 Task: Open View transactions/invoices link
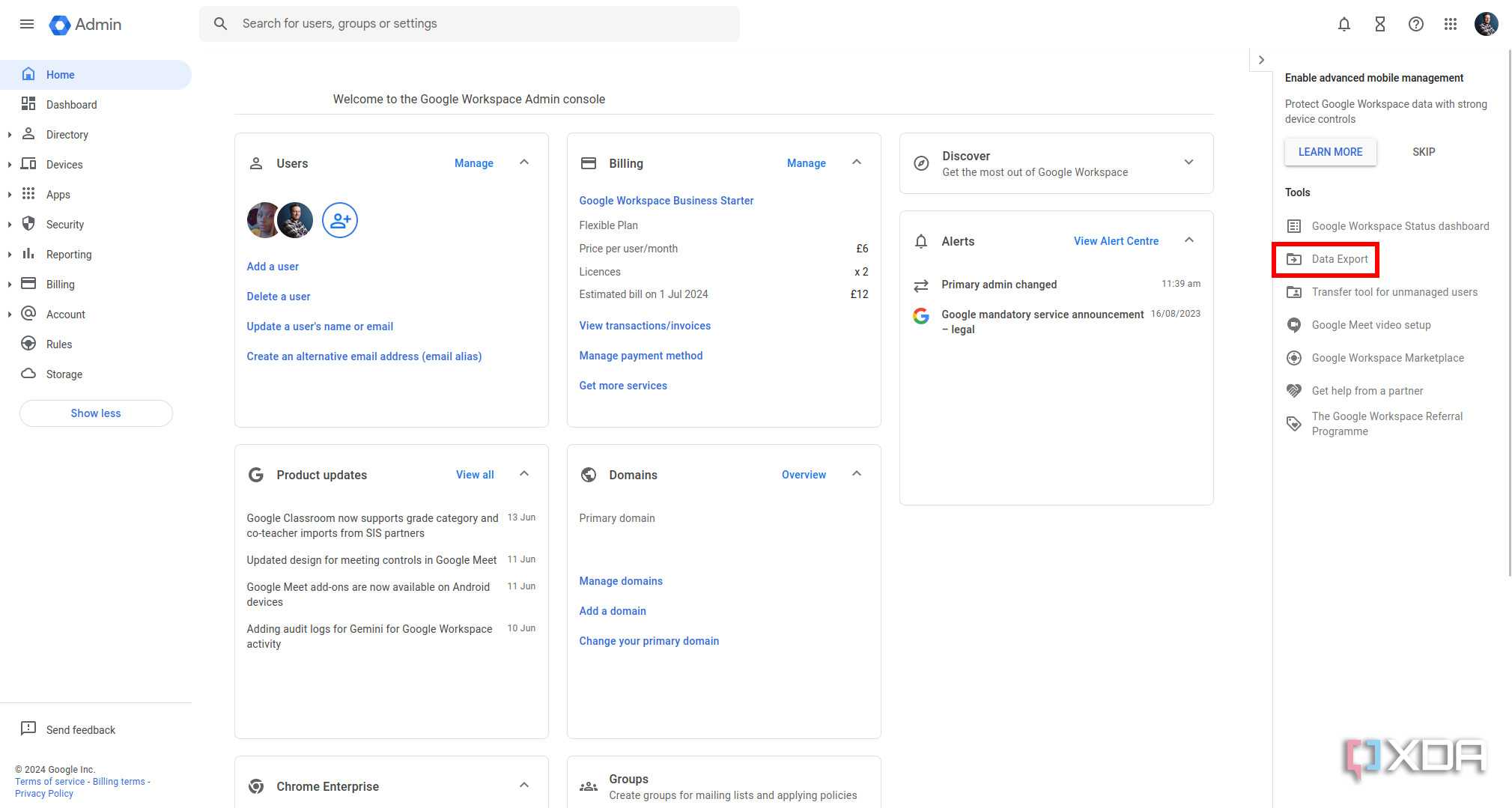(645, 326)
